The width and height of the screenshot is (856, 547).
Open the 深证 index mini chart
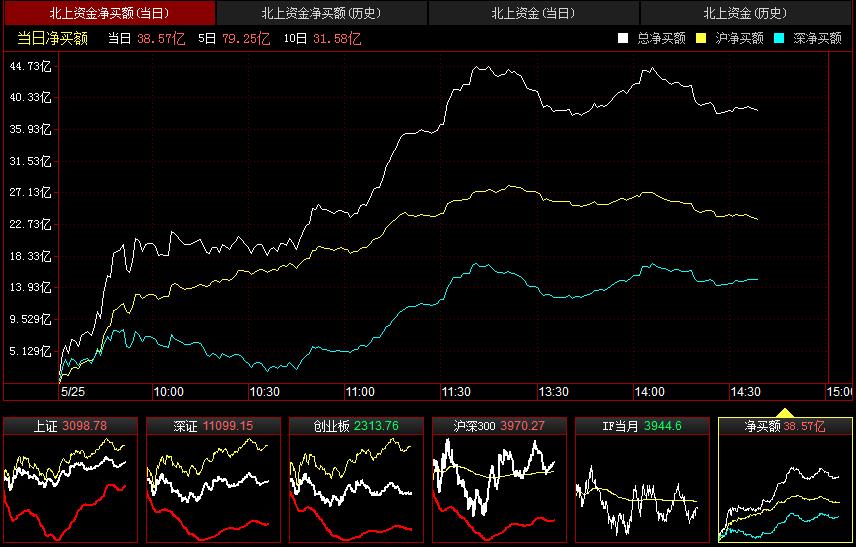pyautogui.click(x=213, y=480)
